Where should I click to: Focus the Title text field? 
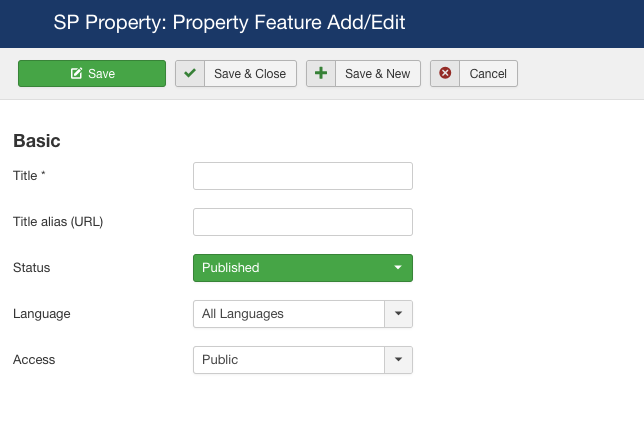pos(303,176)
